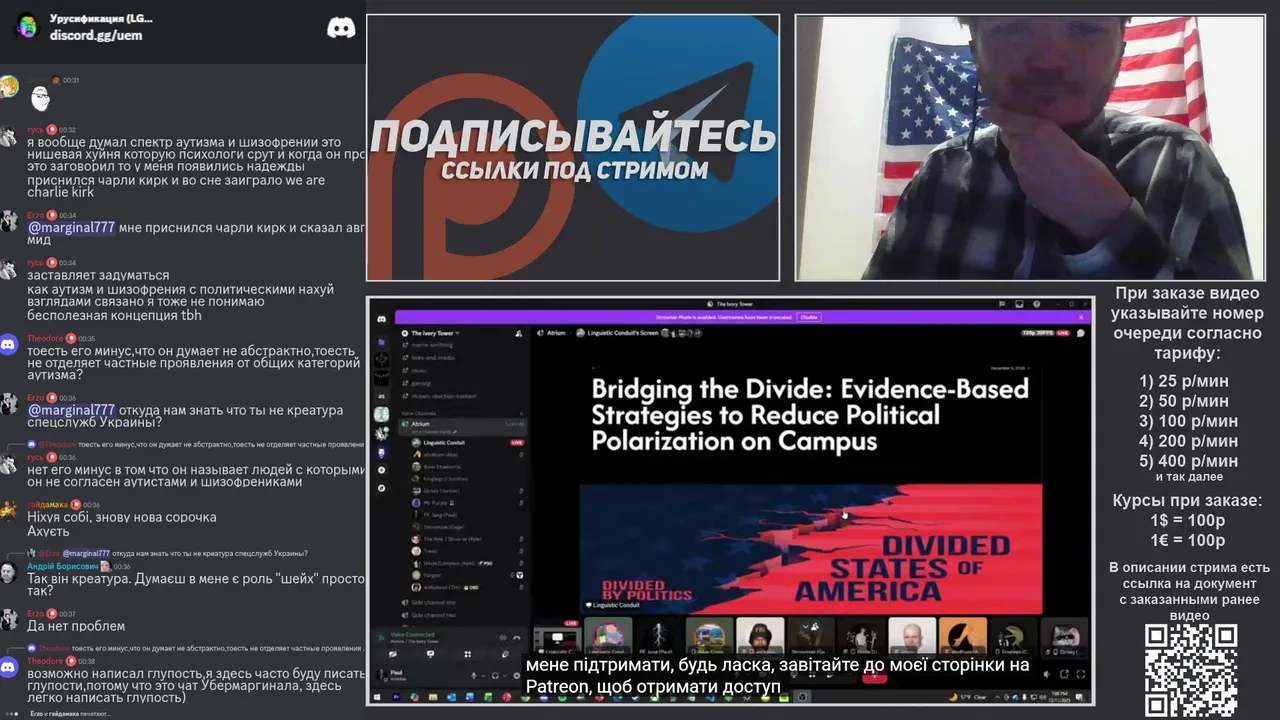The image size is (1280, 720).
Task: Click the webcam feed with American flag
Action: pos(1030,147)
